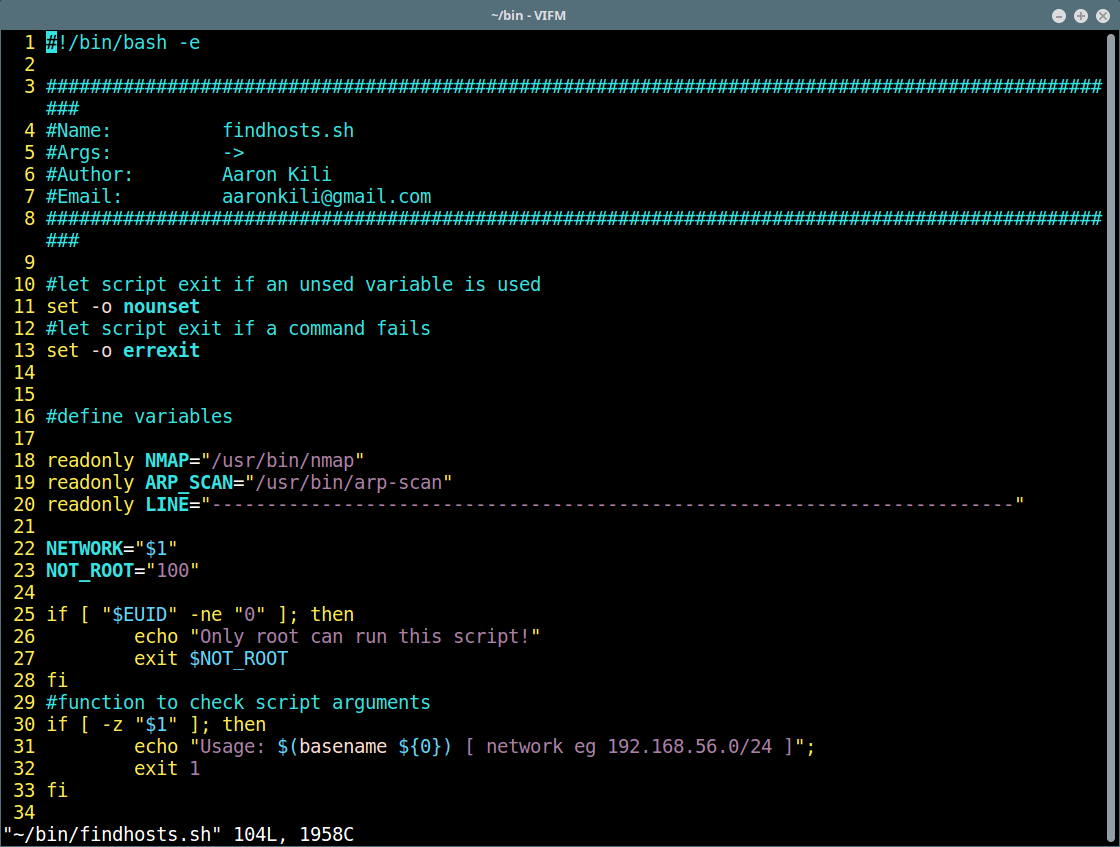Minimize the VIFM terminal window

pos(1058,15)
